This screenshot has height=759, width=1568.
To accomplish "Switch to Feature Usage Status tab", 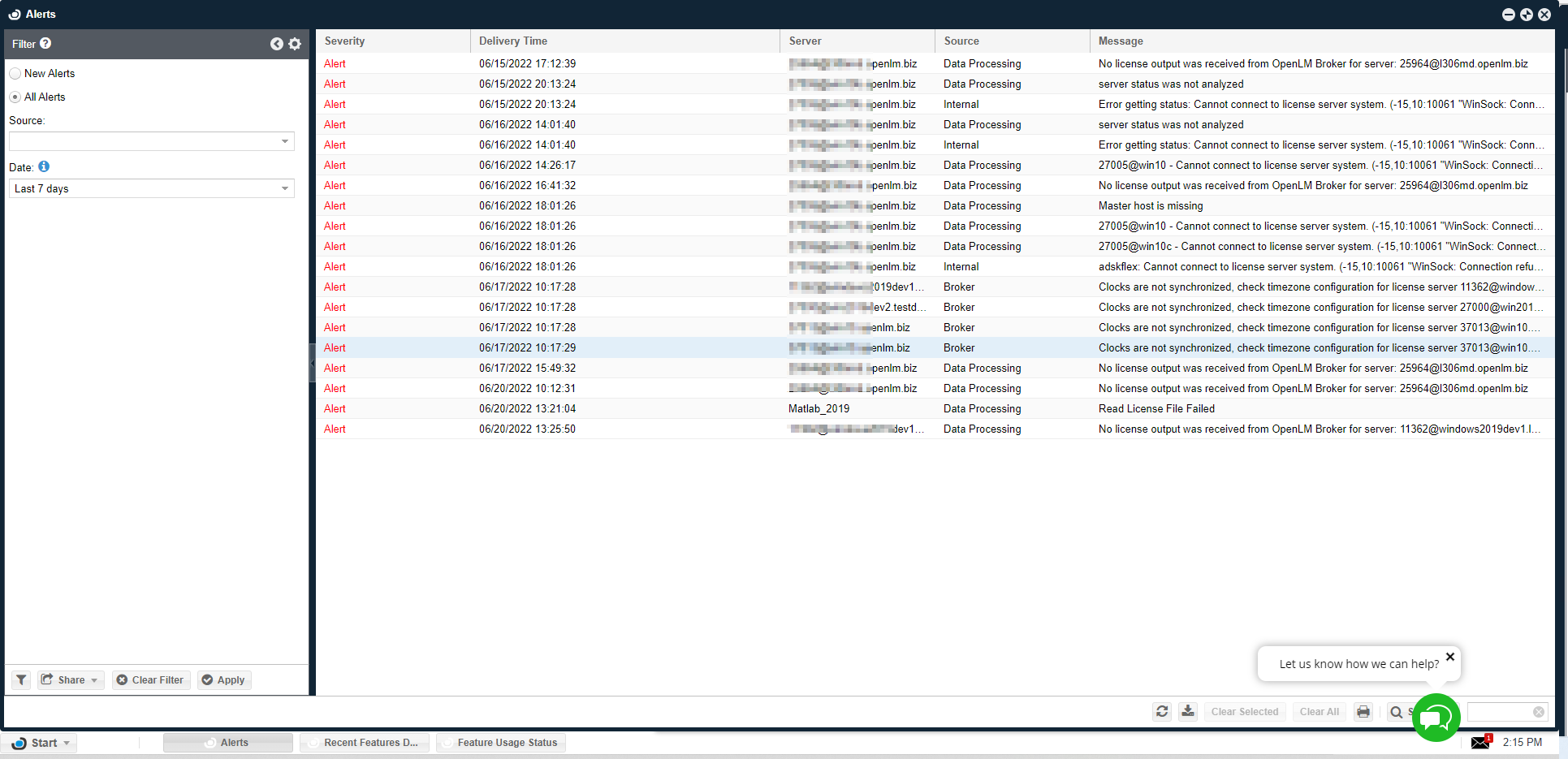I will (501, 743).
